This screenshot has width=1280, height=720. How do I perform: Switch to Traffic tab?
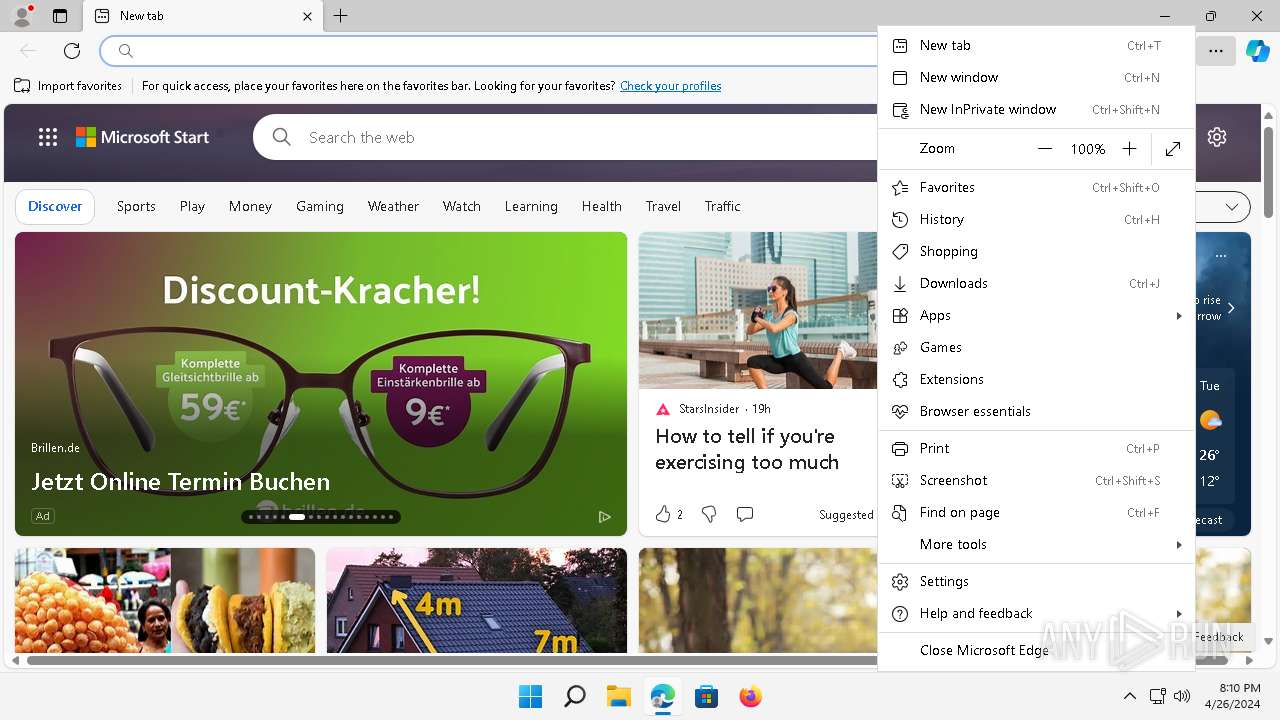pos(722,206)
